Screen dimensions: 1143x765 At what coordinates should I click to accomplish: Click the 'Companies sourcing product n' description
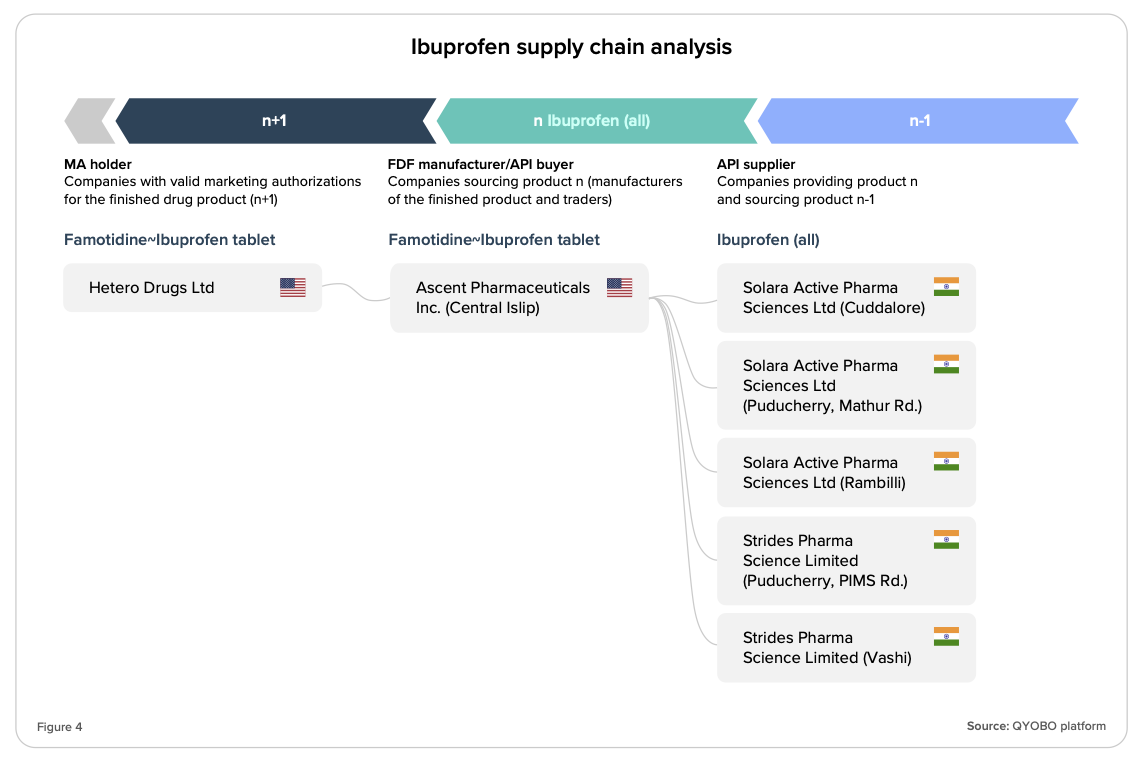pos(535,190)
